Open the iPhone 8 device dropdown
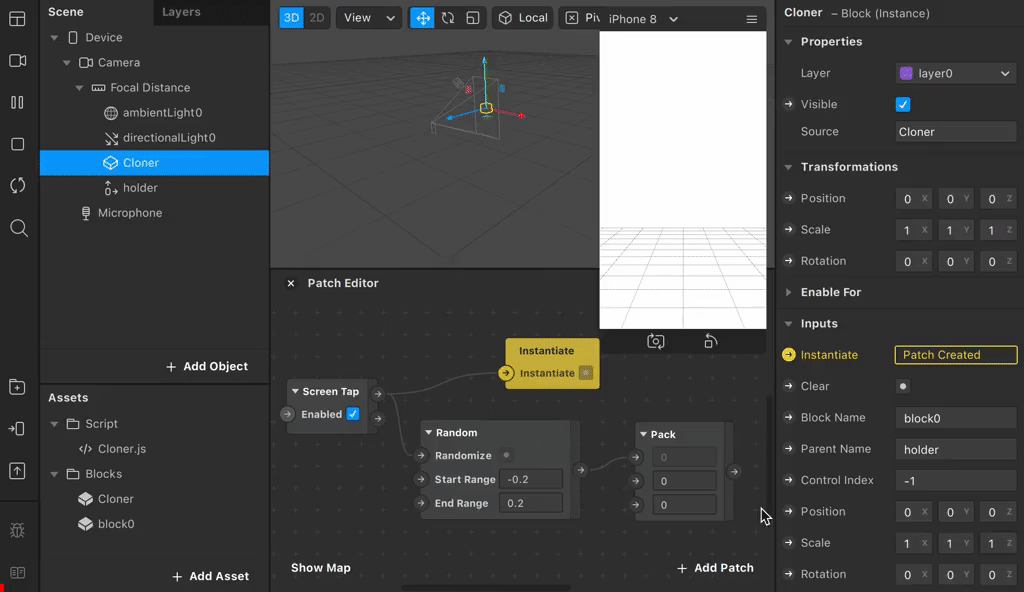 (643, 19)
